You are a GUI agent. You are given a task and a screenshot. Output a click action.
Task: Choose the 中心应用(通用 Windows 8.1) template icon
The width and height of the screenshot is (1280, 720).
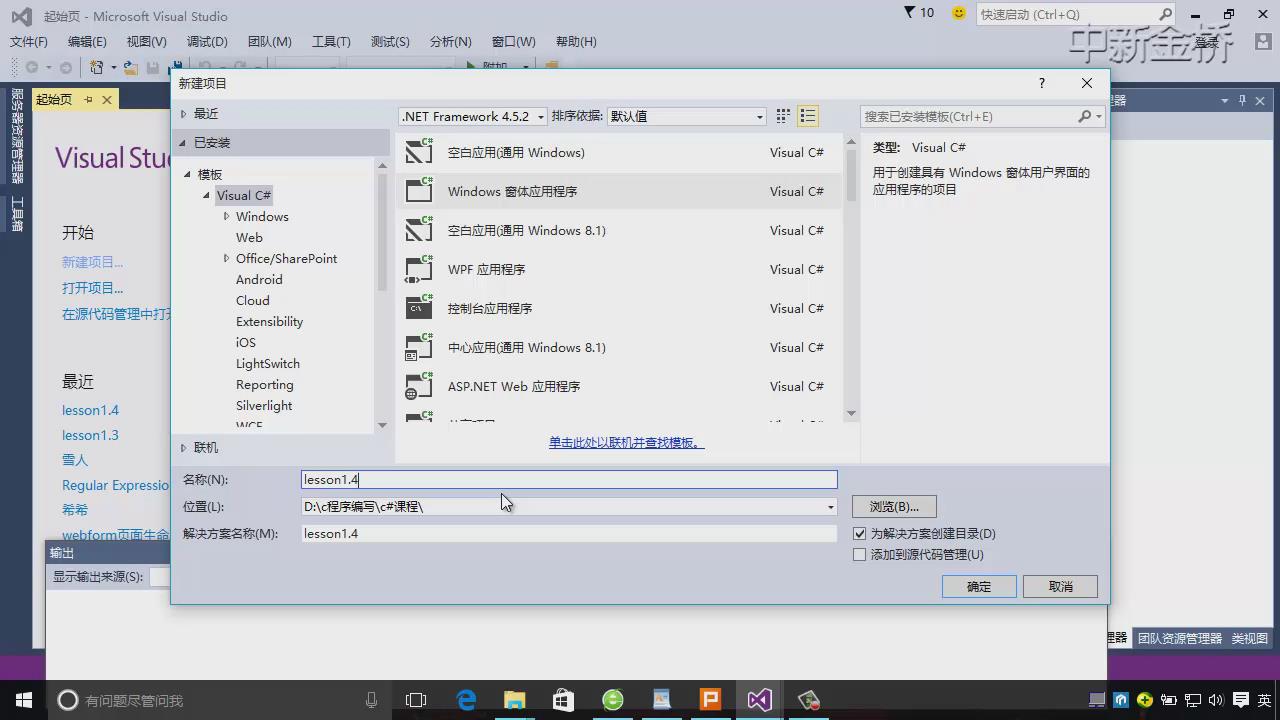419,346
